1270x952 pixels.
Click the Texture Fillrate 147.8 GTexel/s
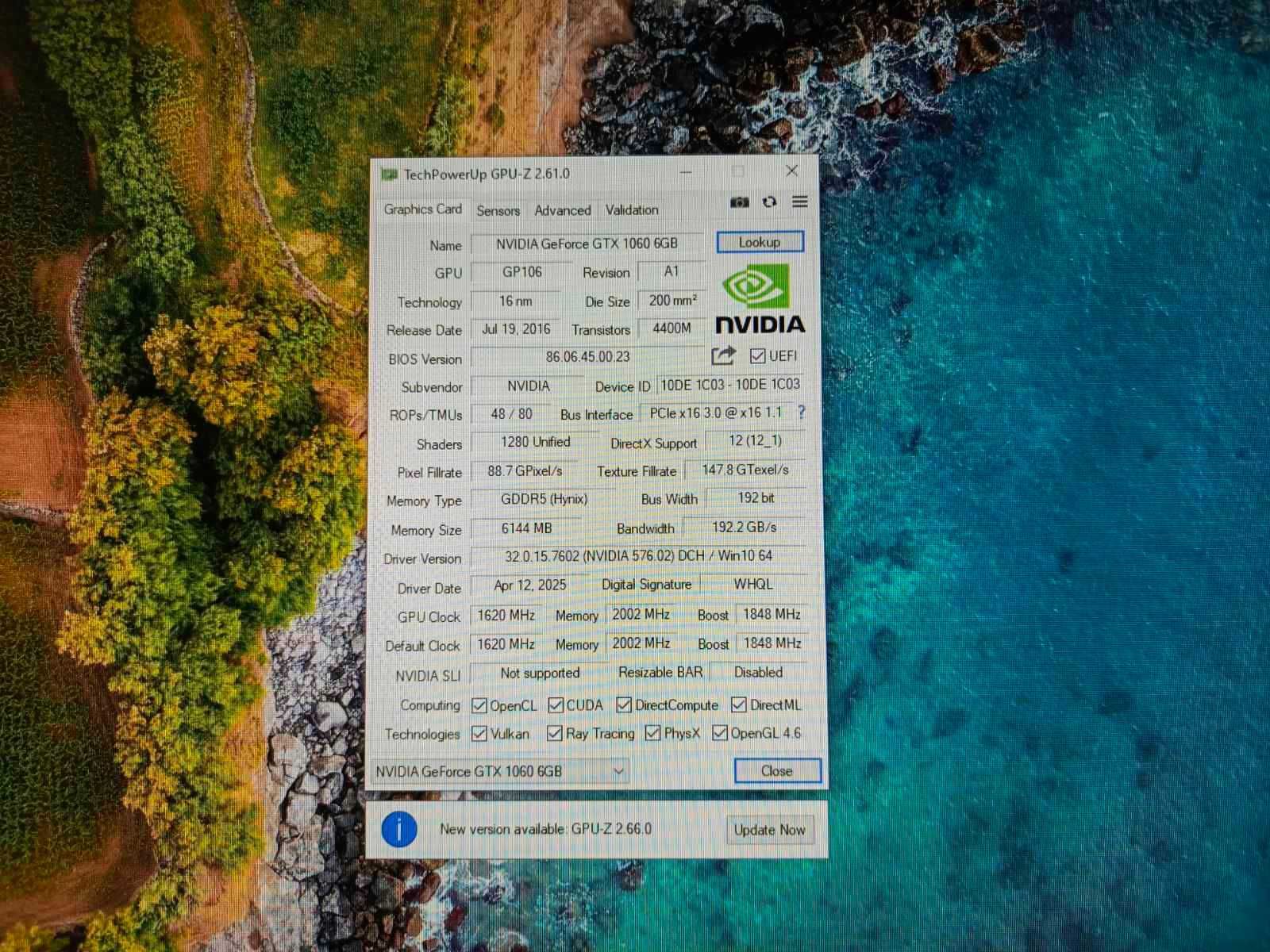tap(745, 470)
